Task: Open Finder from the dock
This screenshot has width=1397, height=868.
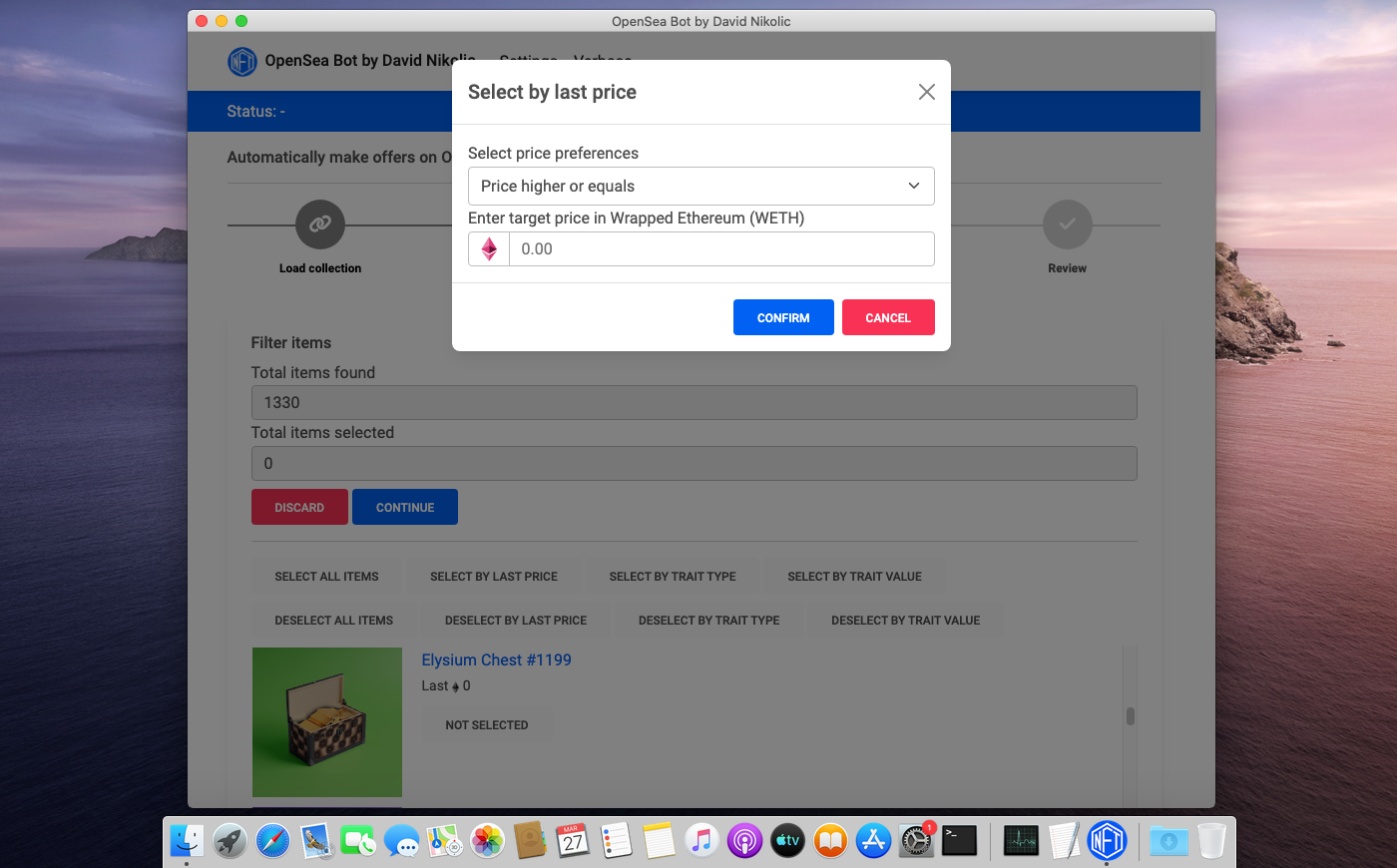Action: coord(187,841)
